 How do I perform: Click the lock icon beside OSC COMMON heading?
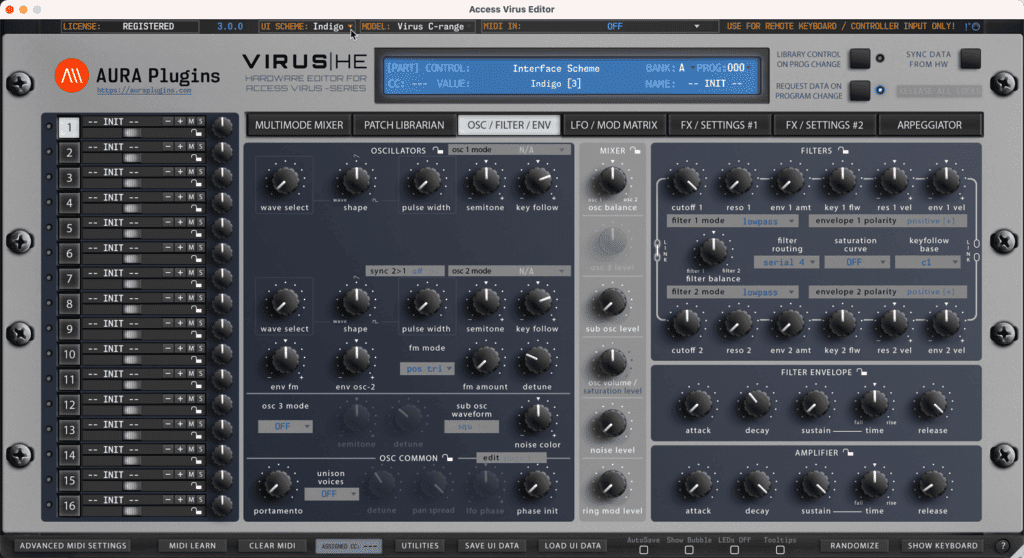point(447,457)
